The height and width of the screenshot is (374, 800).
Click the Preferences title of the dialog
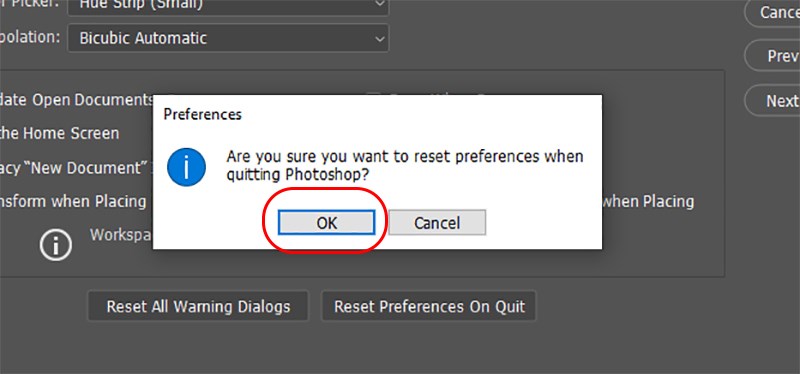[203, 114]
